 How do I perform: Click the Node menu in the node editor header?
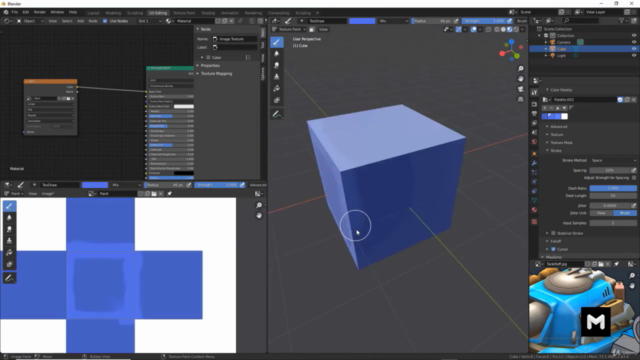pos(93,21)
